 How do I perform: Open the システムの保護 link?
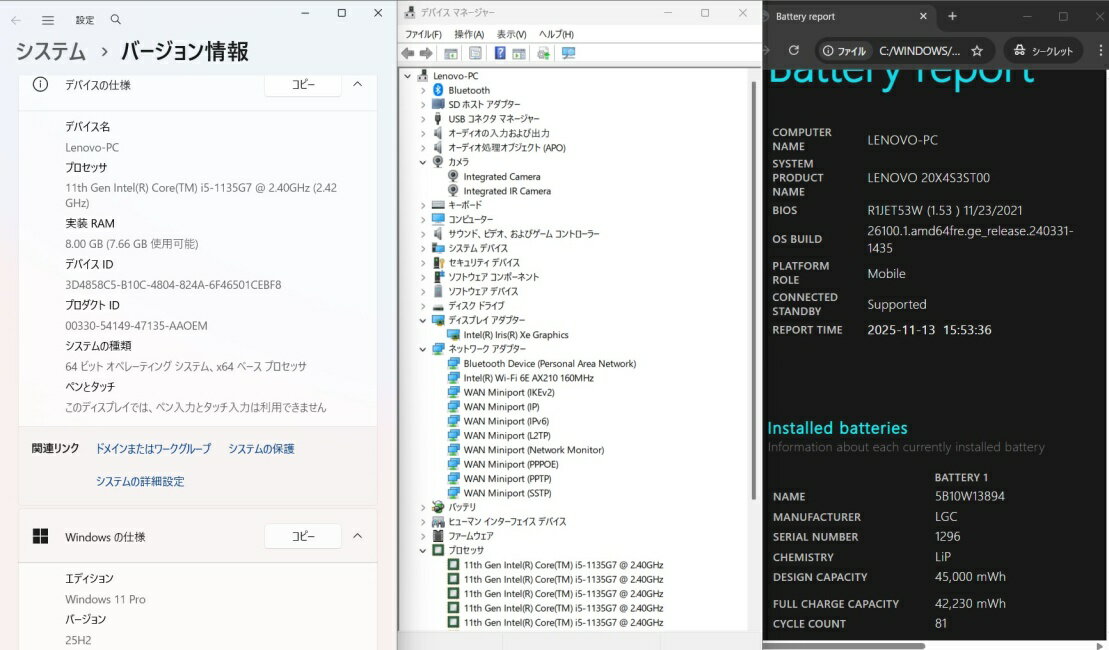(x=261, y=449)
